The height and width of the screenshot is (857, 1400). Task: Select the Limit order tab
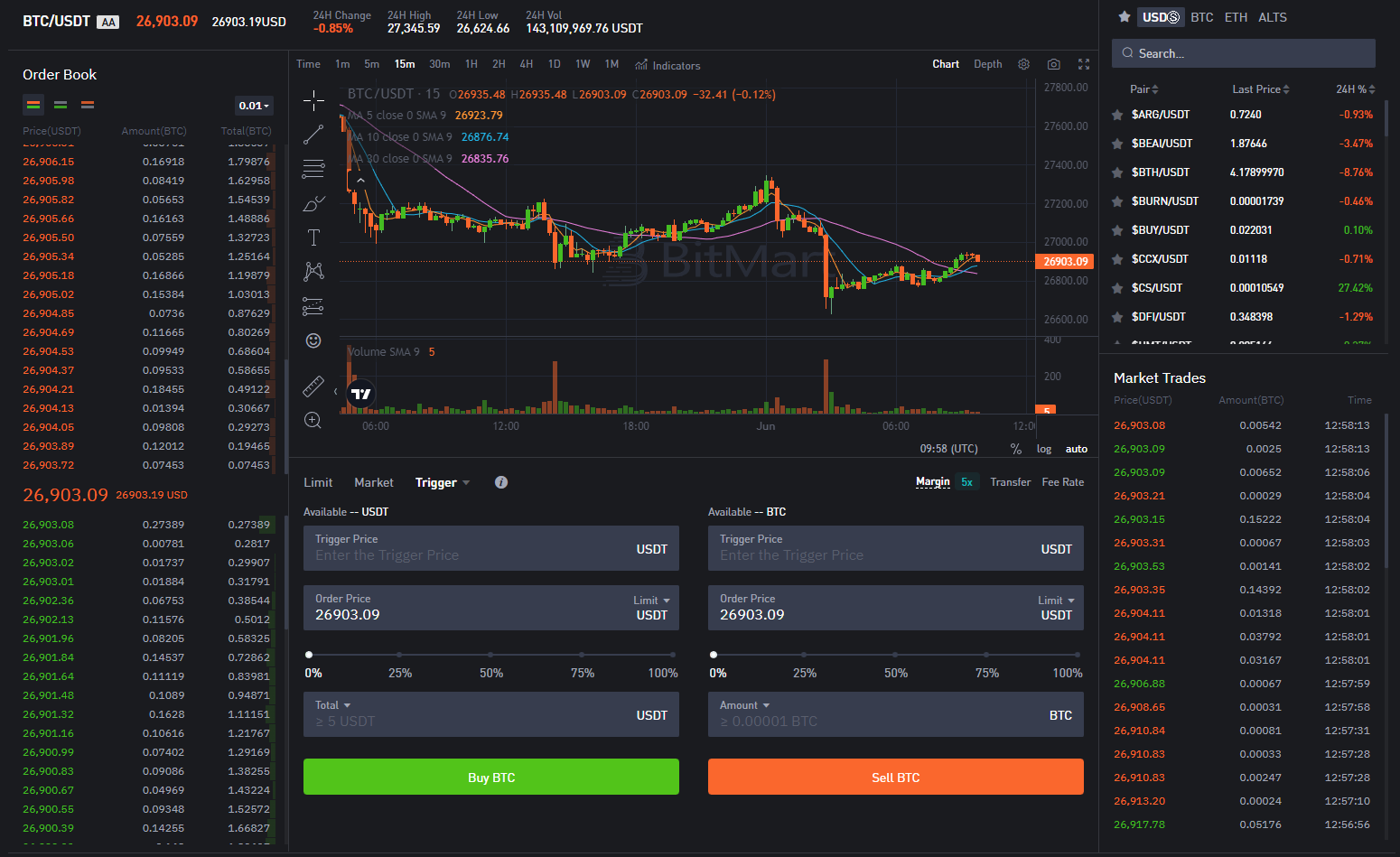pyautogui.click(x=318, y=482)
